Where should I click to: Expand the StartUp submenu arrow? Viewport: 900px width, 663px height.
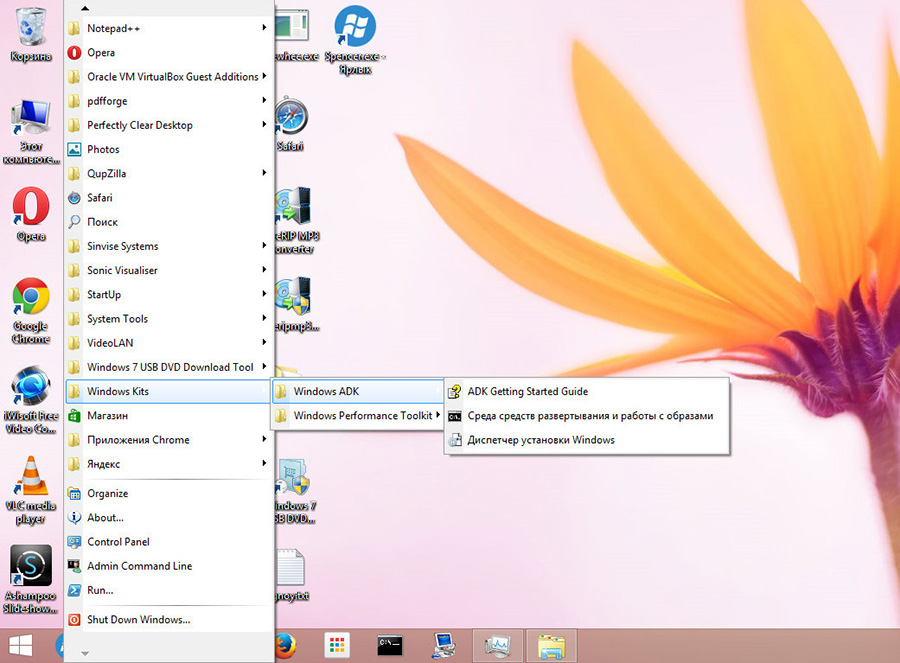point(264,293)
